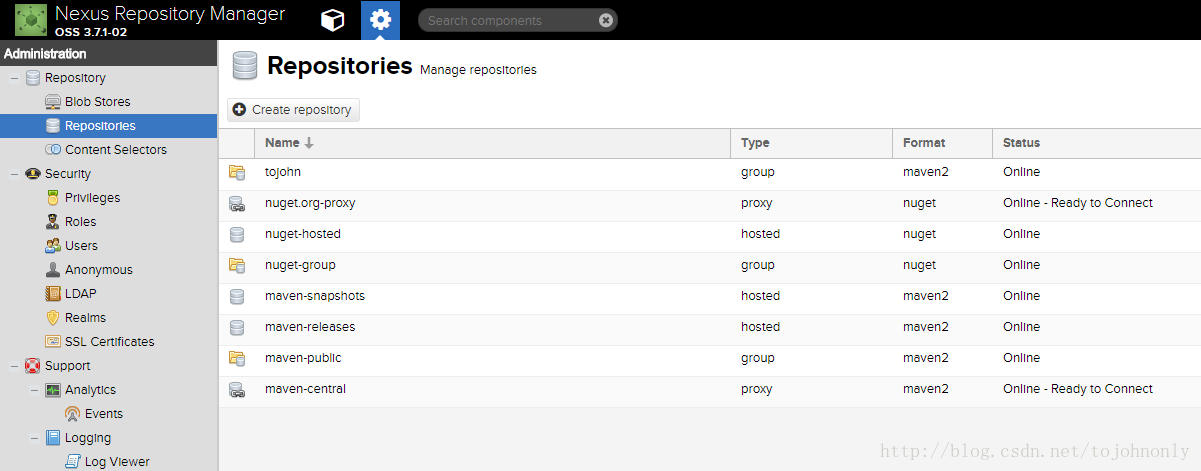The width and height of the screenshot is (1201, 471).
Task: Click the Nexus logo icon
Action: [30, 20]
